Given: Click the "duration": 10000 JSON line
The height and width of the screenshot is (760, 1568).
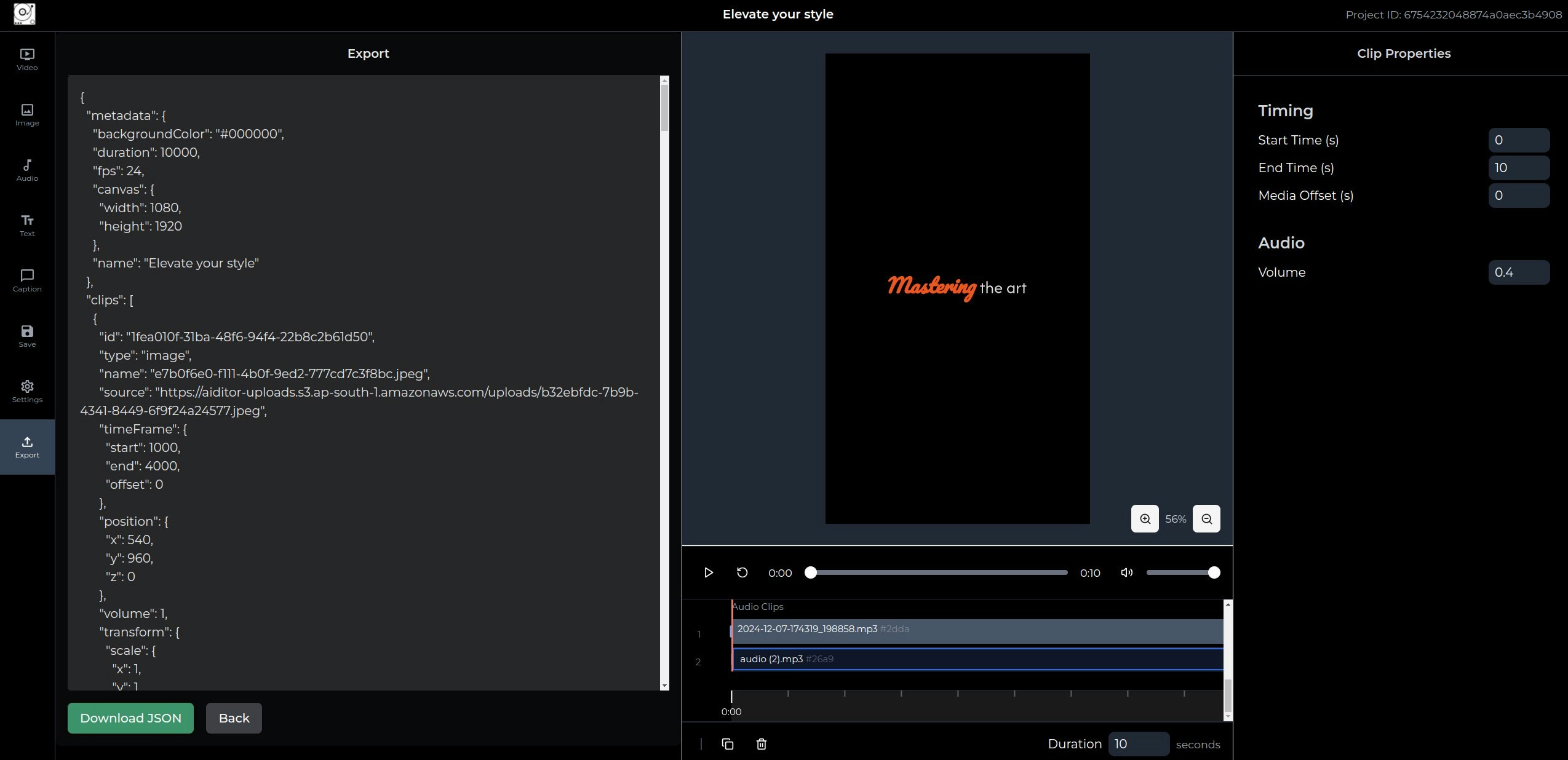Looking at the screenshot, I should [x=146, y=152].
